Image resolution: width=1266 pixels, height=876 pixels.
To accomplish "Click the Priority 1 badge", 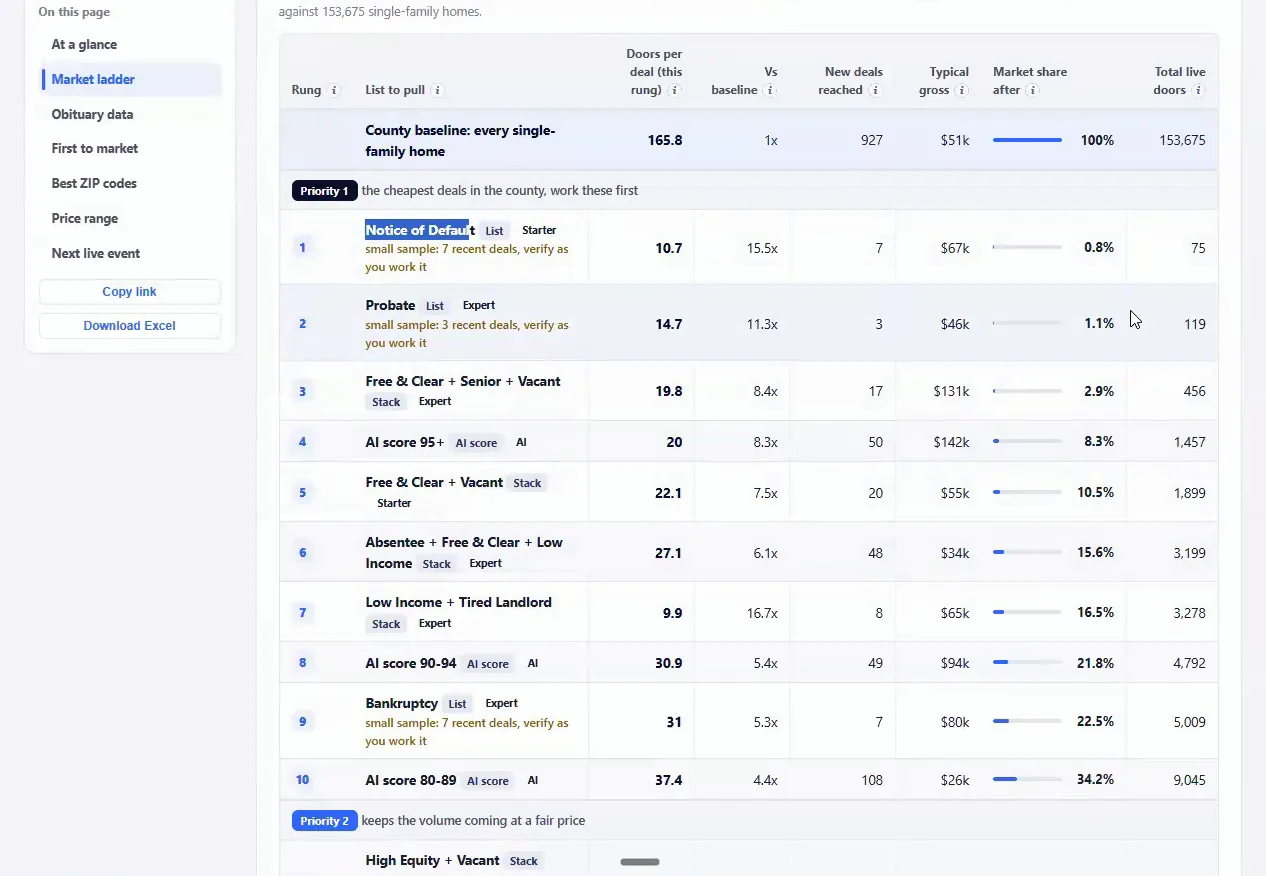I will pos(324,190).
